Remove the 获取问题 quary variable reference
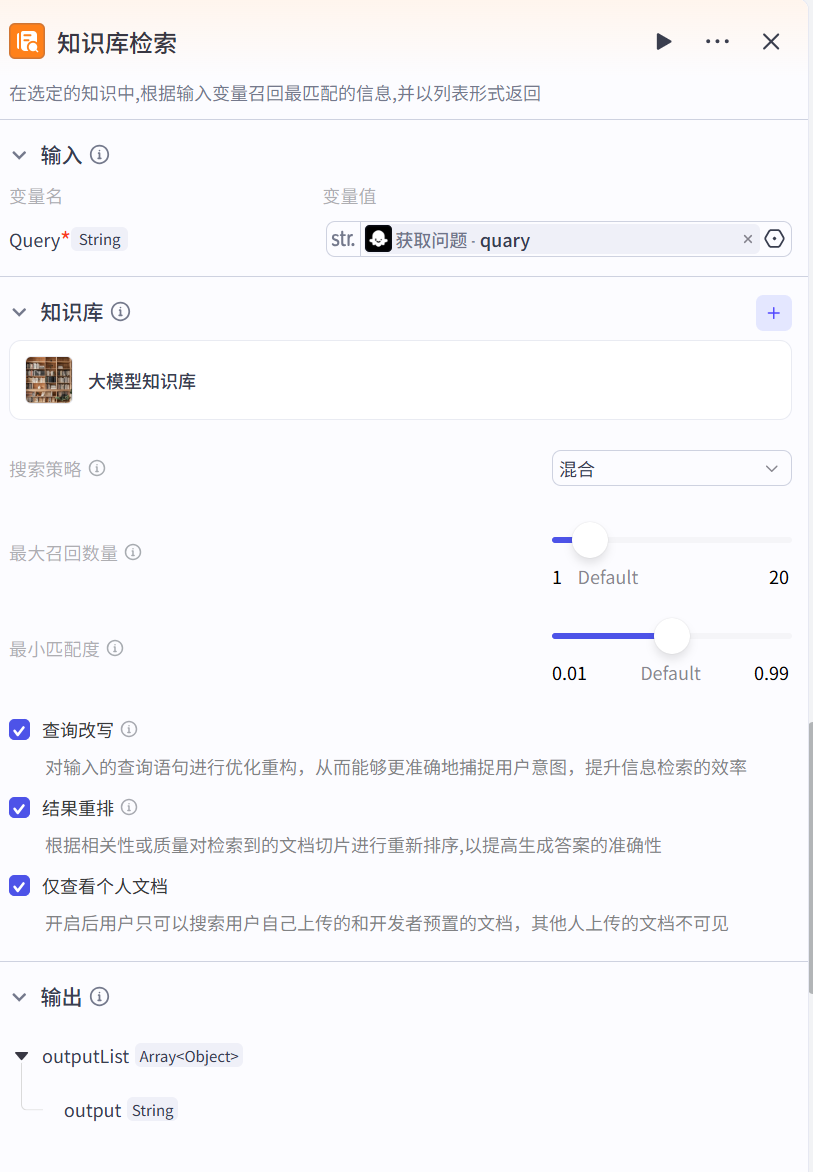Image resolution: width=813 pixels, height=1172 pixels. pos(747,239)
